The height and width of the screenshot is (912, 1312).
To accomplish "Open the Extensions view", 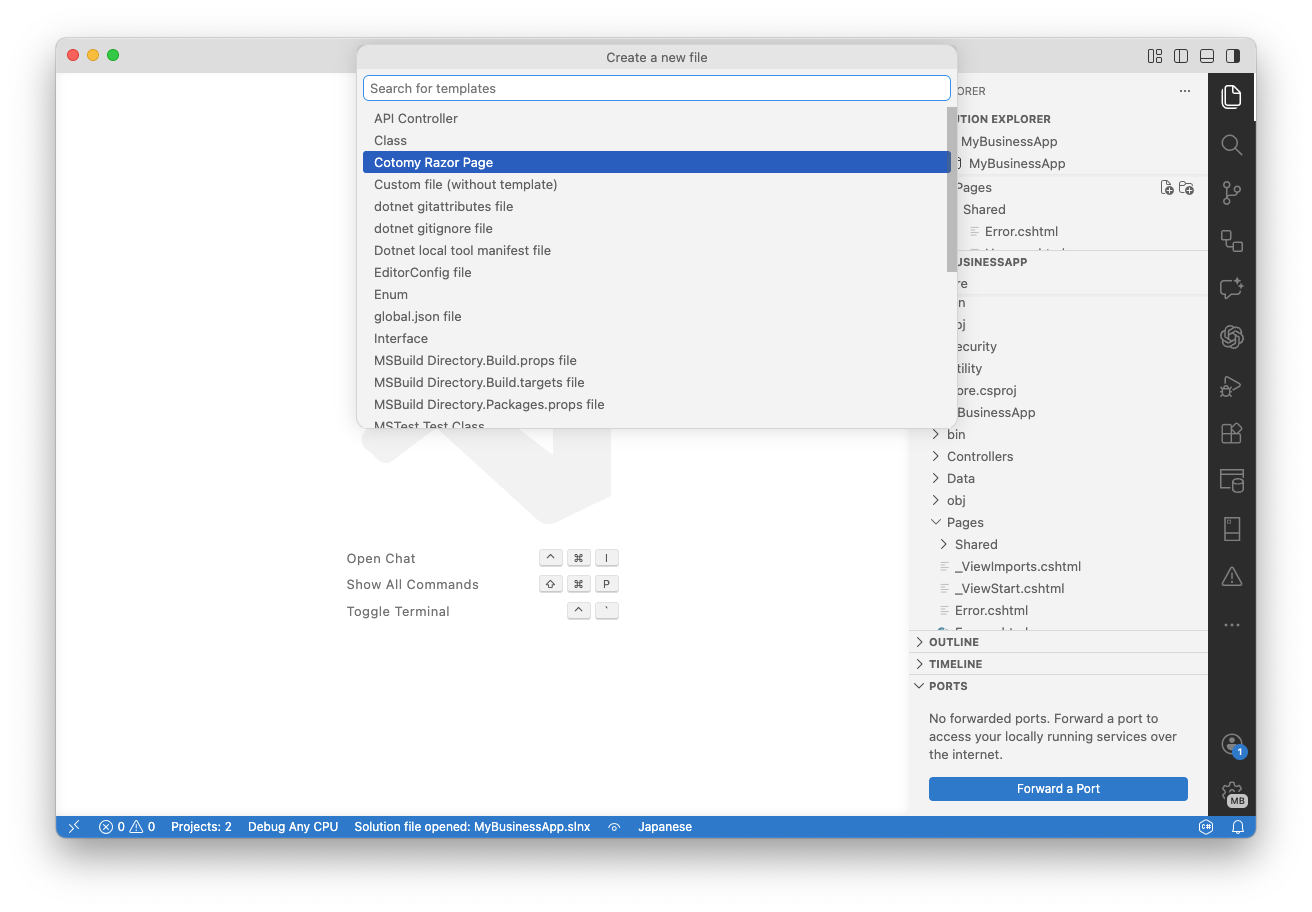I will (1231, 433).
